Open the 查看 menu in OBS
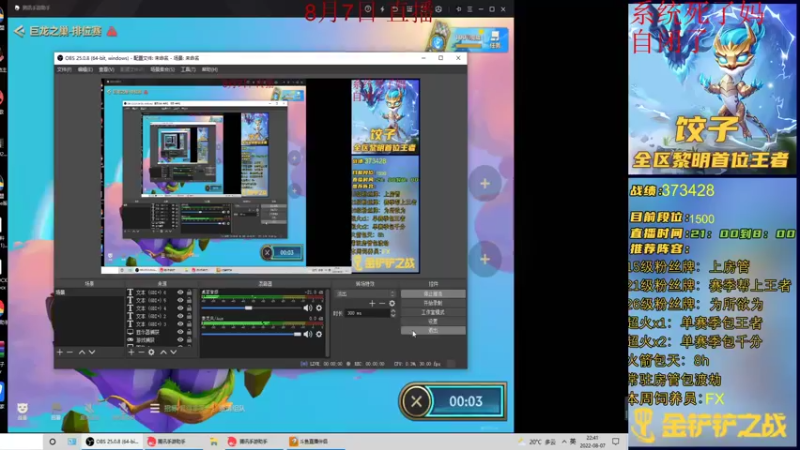The image size is (800, 450). pos(106,69)
